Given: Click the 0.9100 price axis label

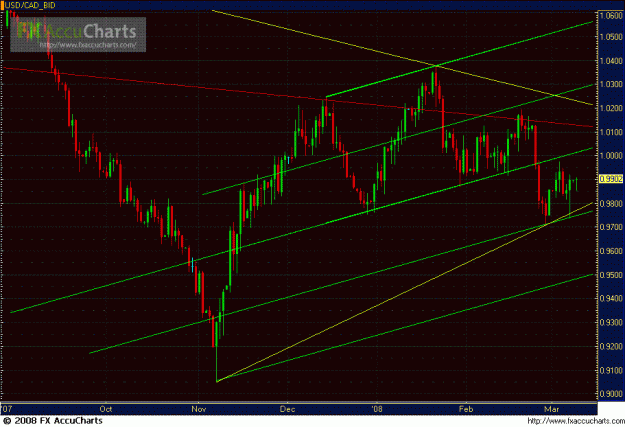Looking at the screenshot, I should 611,370.
